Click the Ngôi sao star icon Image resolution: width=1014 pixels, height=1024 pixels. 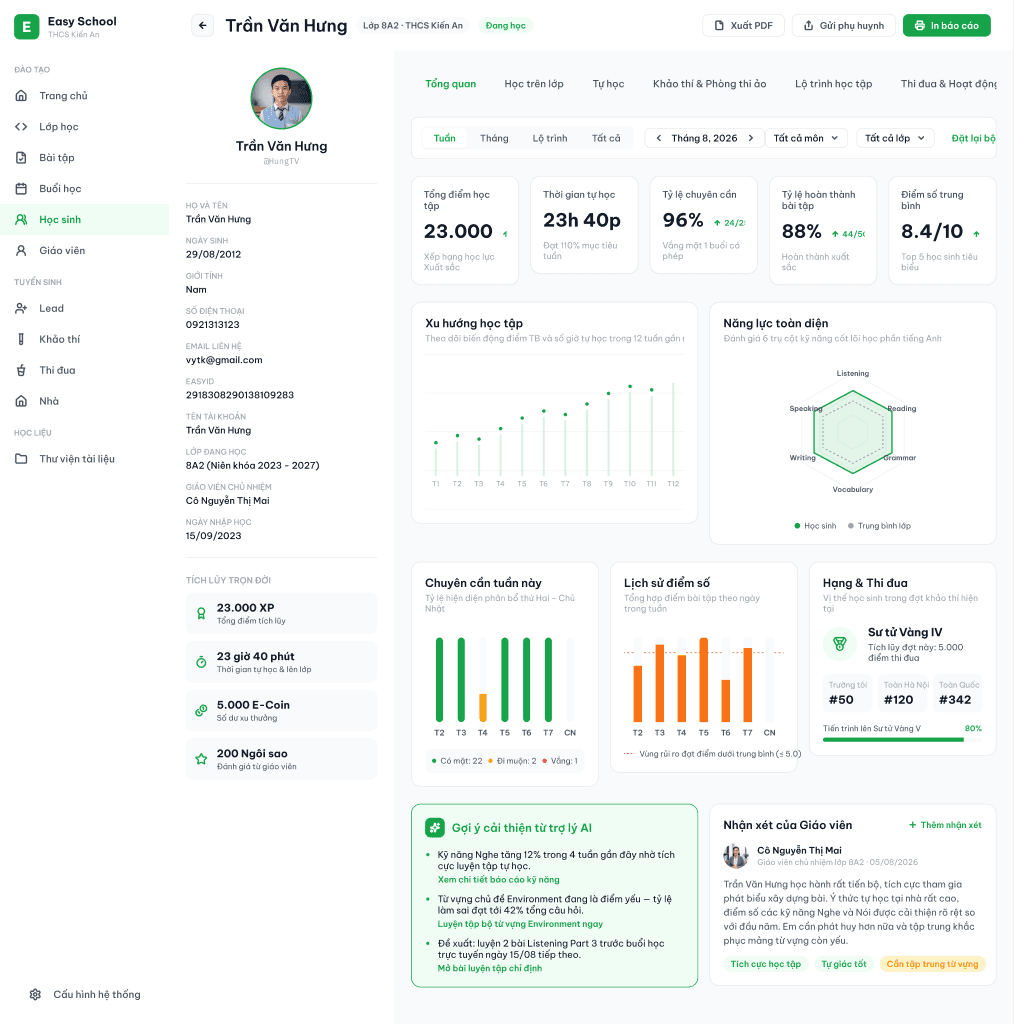[201, 759]
